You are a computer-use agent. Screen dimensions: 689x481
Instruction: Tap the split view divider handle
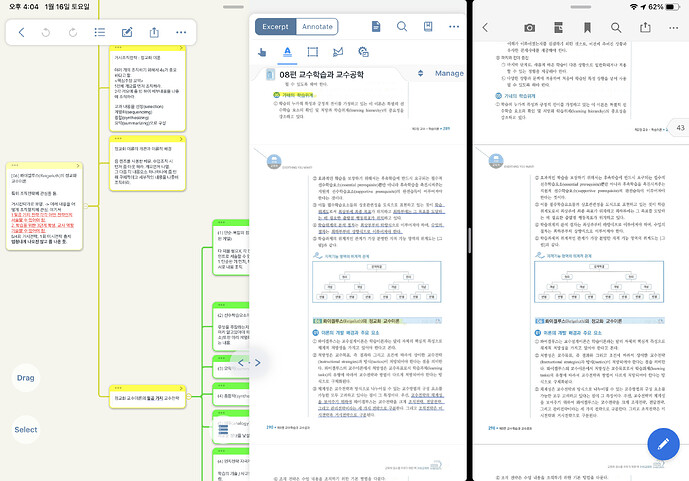[470, 240]
